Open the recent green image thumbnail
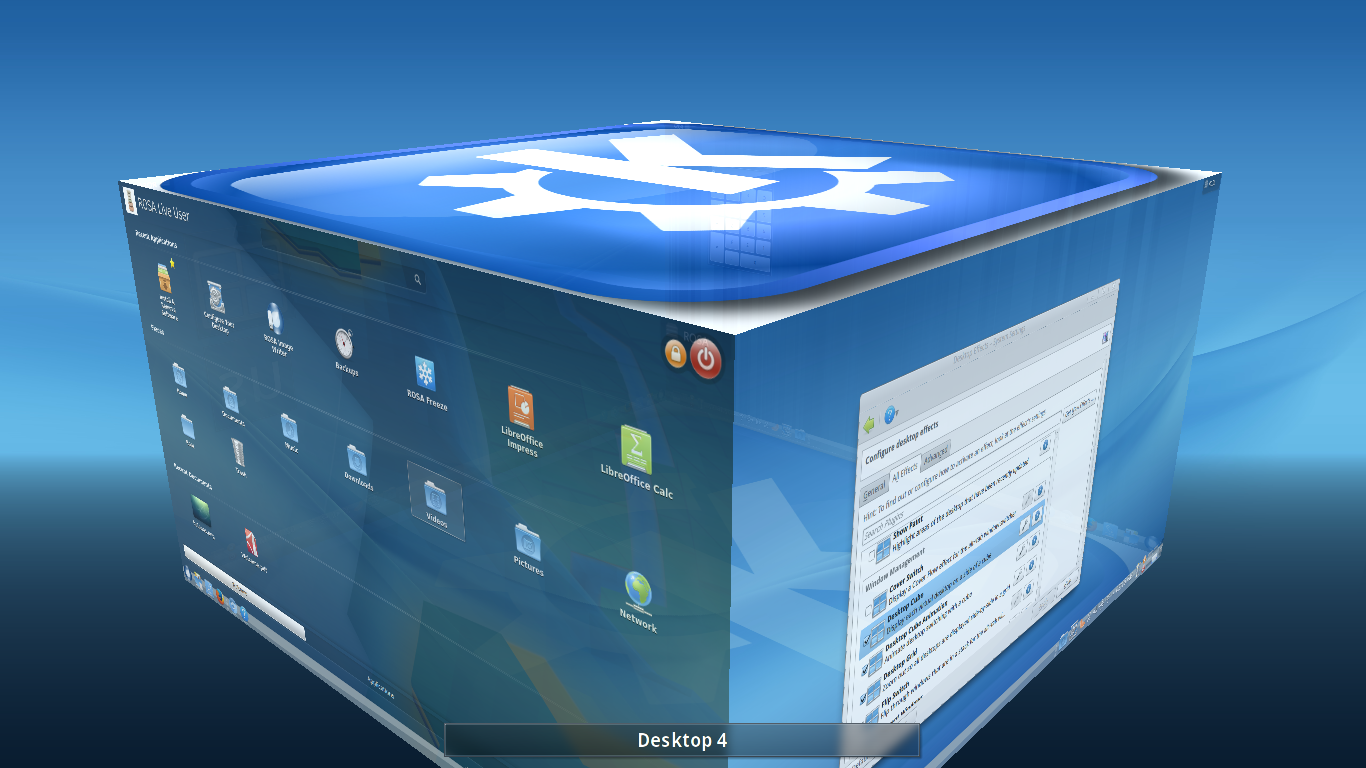The width and height of the screenshot is (1366, 768). tap(200, 512)
